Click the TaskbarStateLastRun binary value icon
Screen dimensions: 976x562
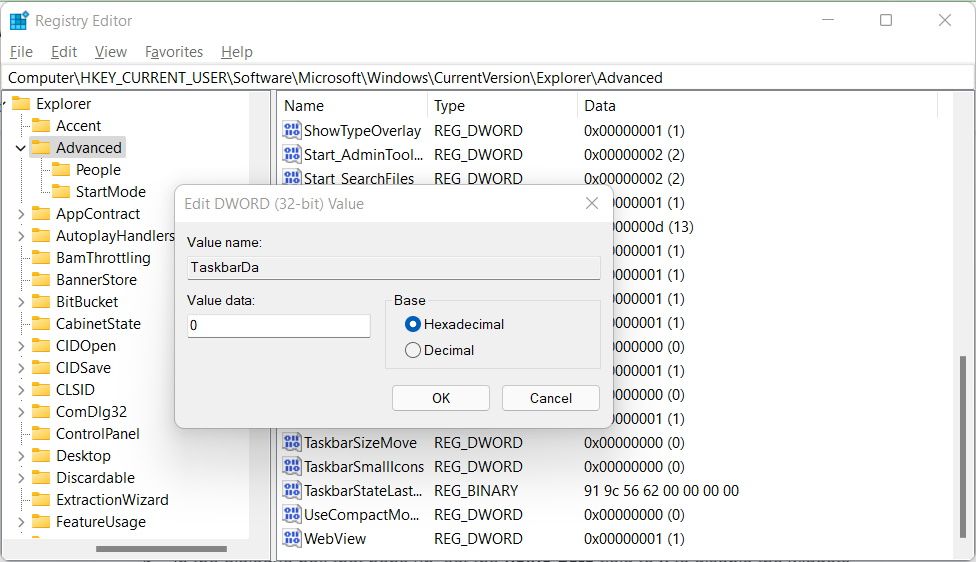[292, 491]
